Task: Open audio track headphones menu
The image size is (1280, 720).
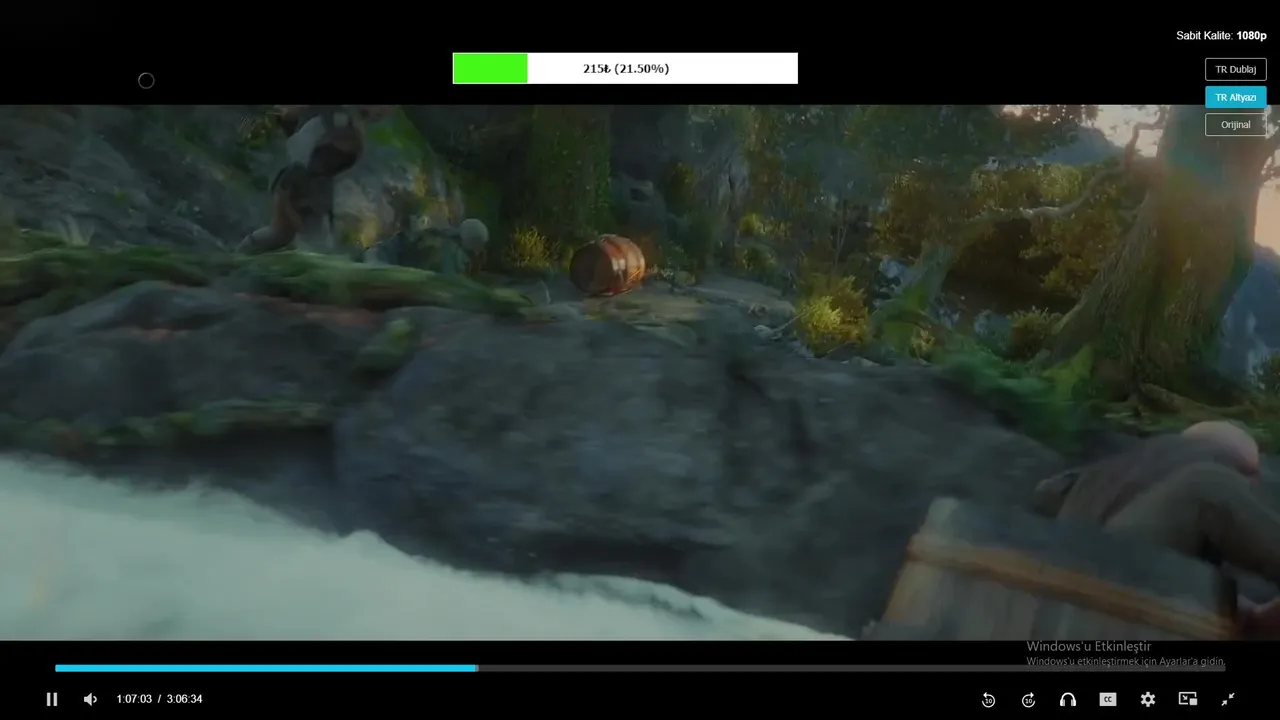Action: click(1068, 699)
